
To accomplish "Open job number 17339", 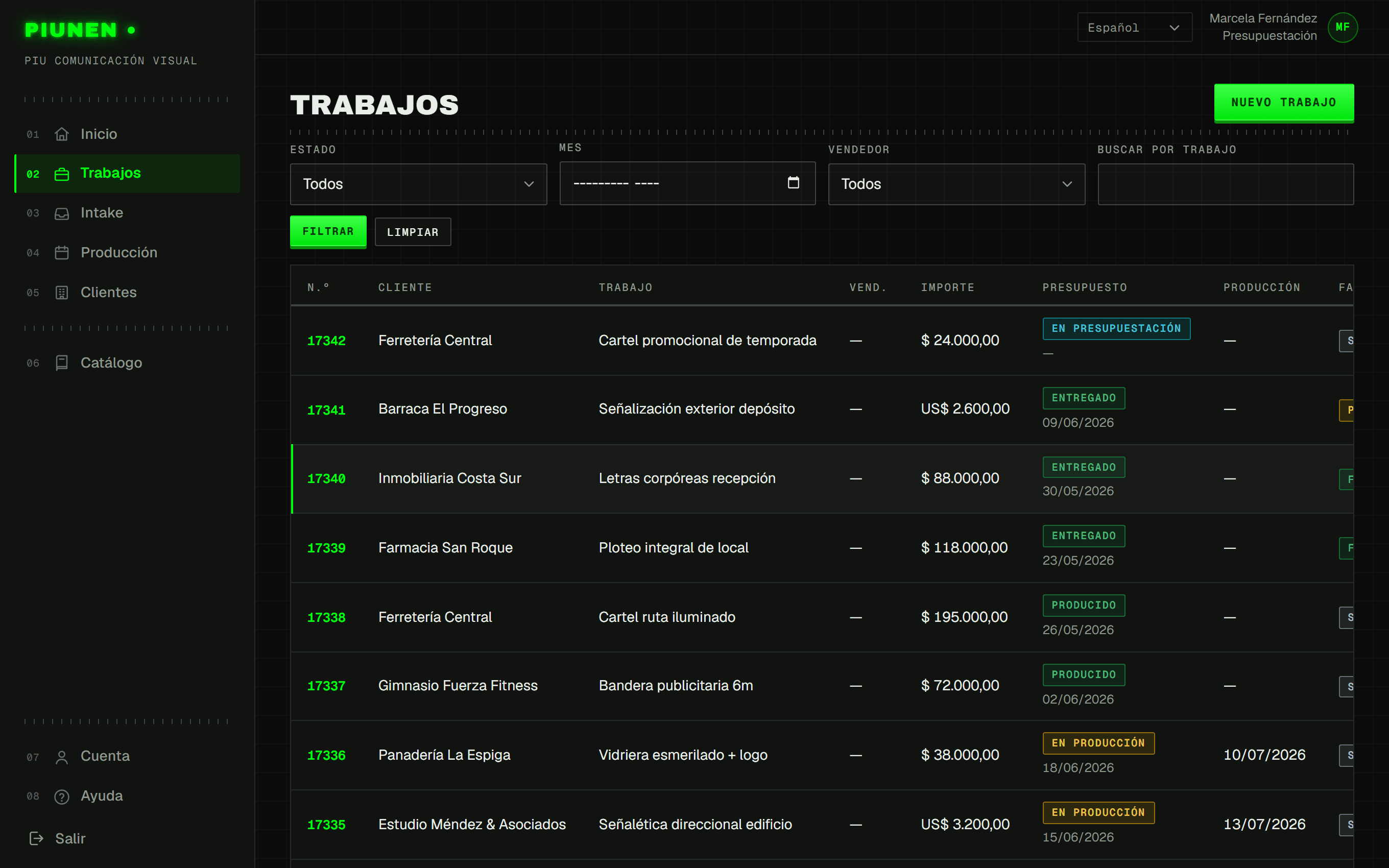I will point(326,548).
